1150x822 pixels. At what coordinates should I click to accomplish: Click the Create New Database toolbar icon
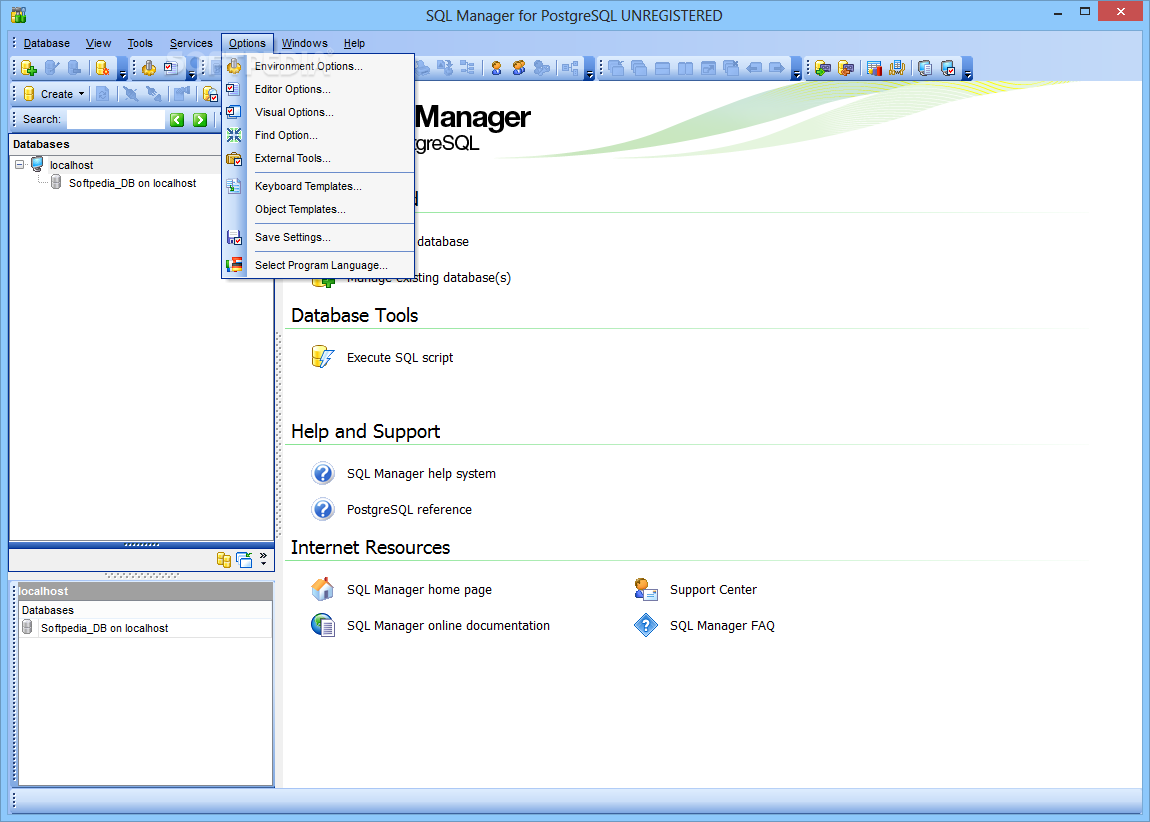click(29, 68)
